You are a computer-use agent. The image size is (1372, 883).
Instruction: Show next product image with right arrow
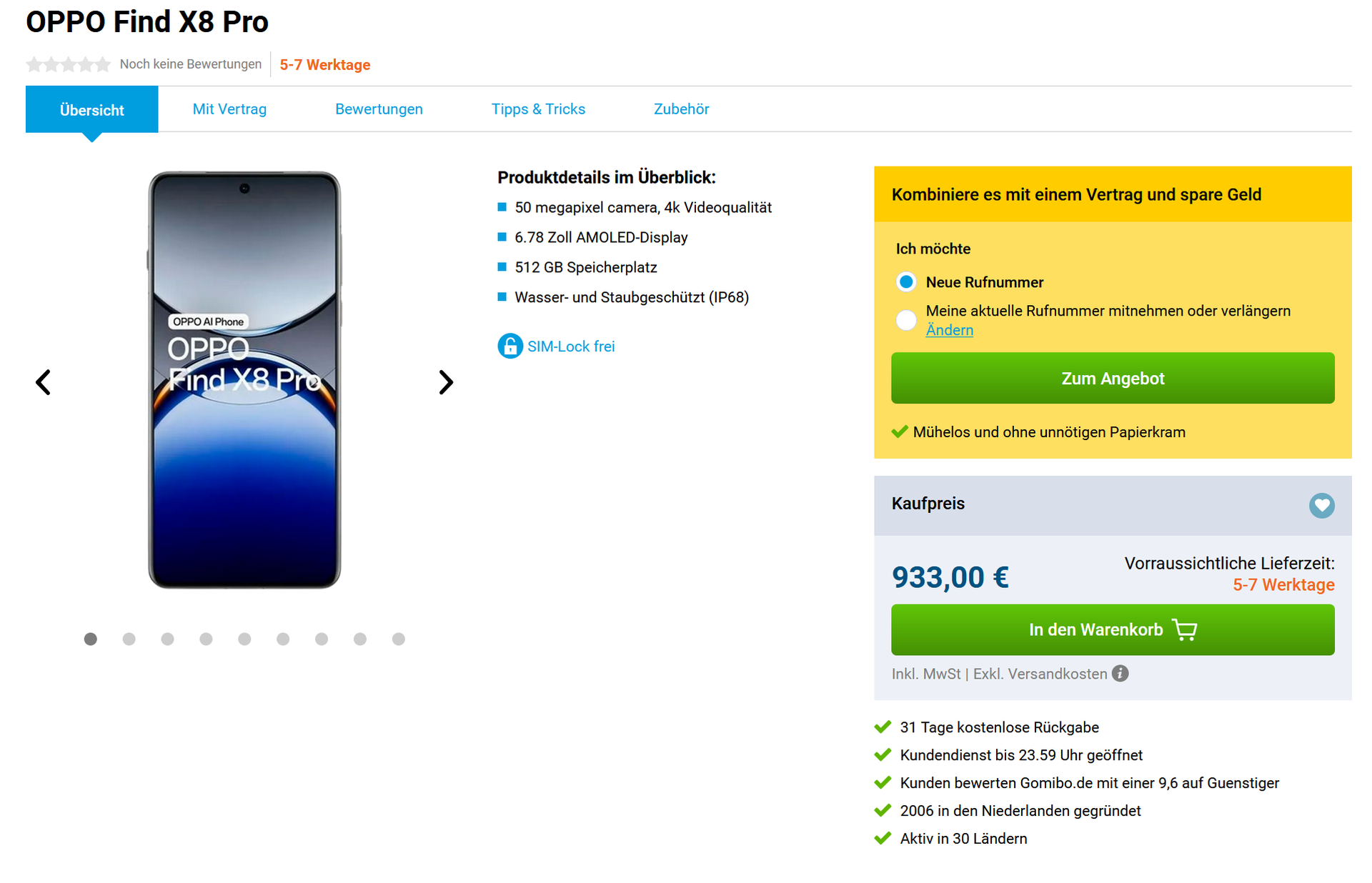click(446, 382)
